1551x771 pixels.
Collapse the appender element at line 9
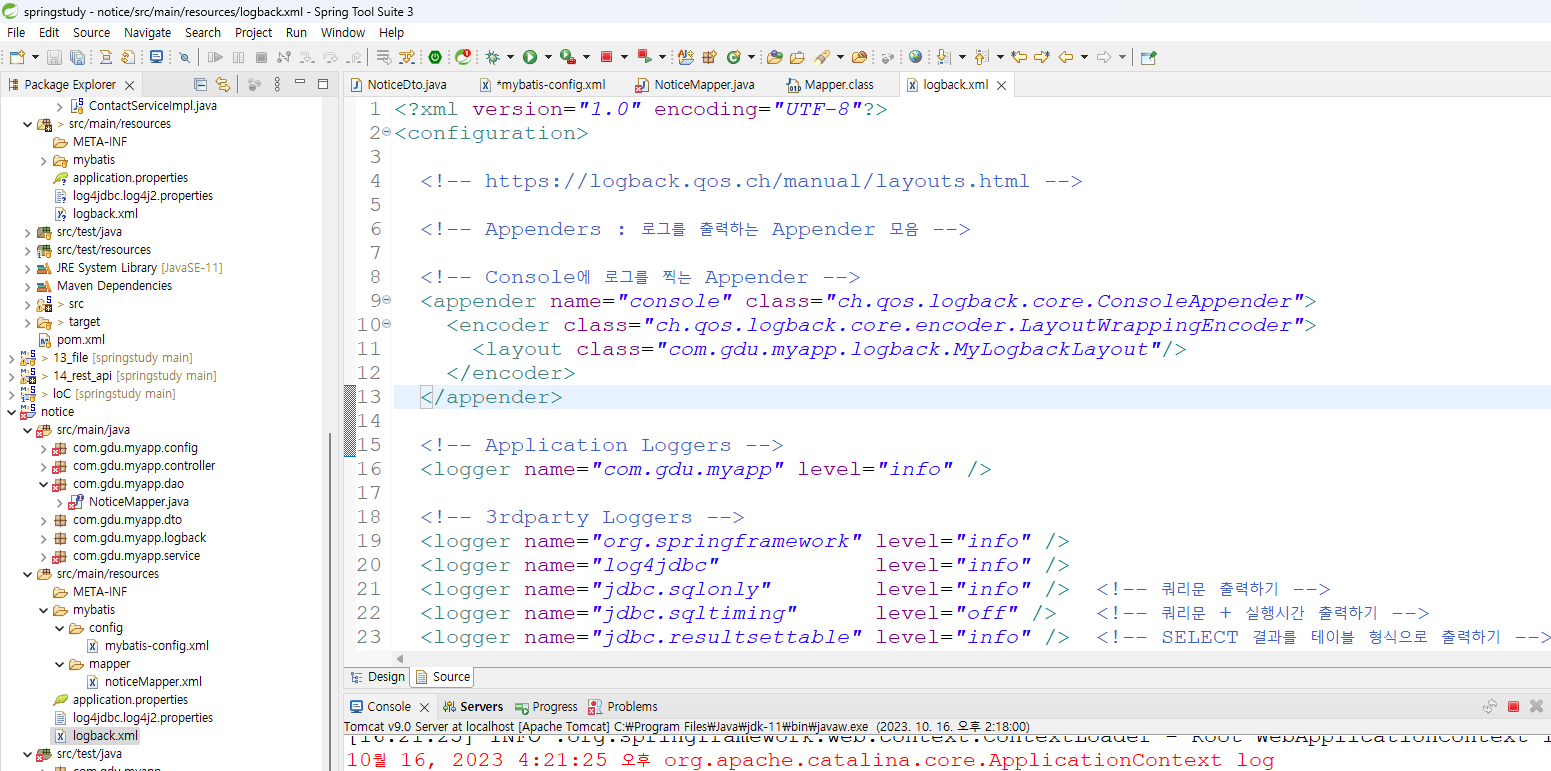click(387, 300)
